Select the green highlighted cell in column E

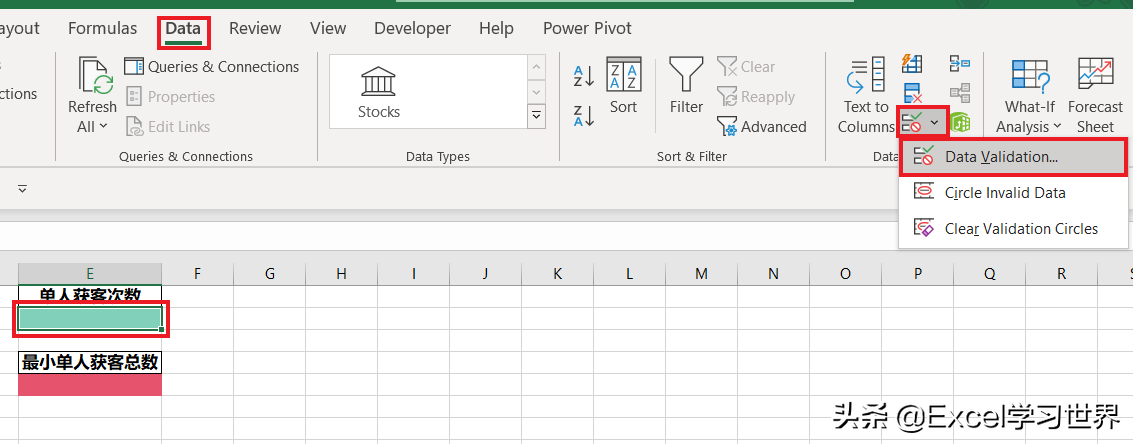[x=90, y=318]
